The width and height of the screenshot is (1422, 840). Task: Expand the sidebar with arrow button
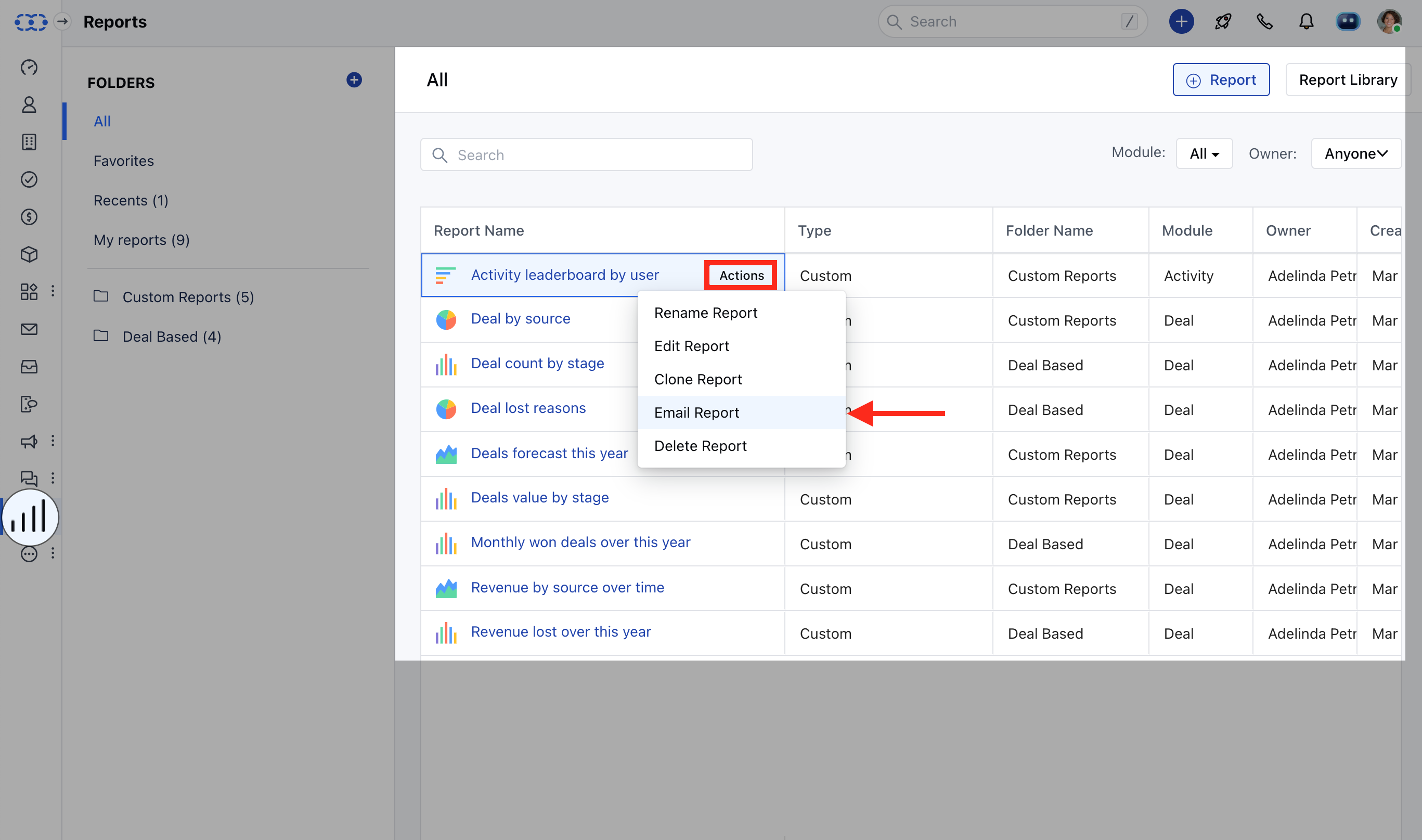(x=62, y=21)
